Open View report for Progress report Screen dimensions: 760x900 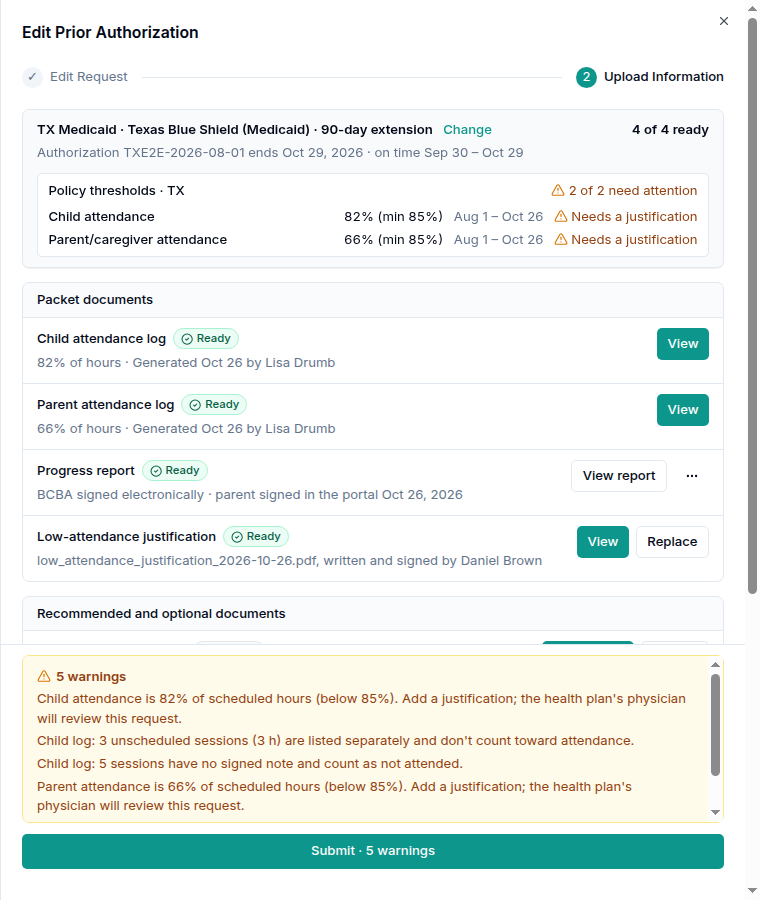point(619,476)
